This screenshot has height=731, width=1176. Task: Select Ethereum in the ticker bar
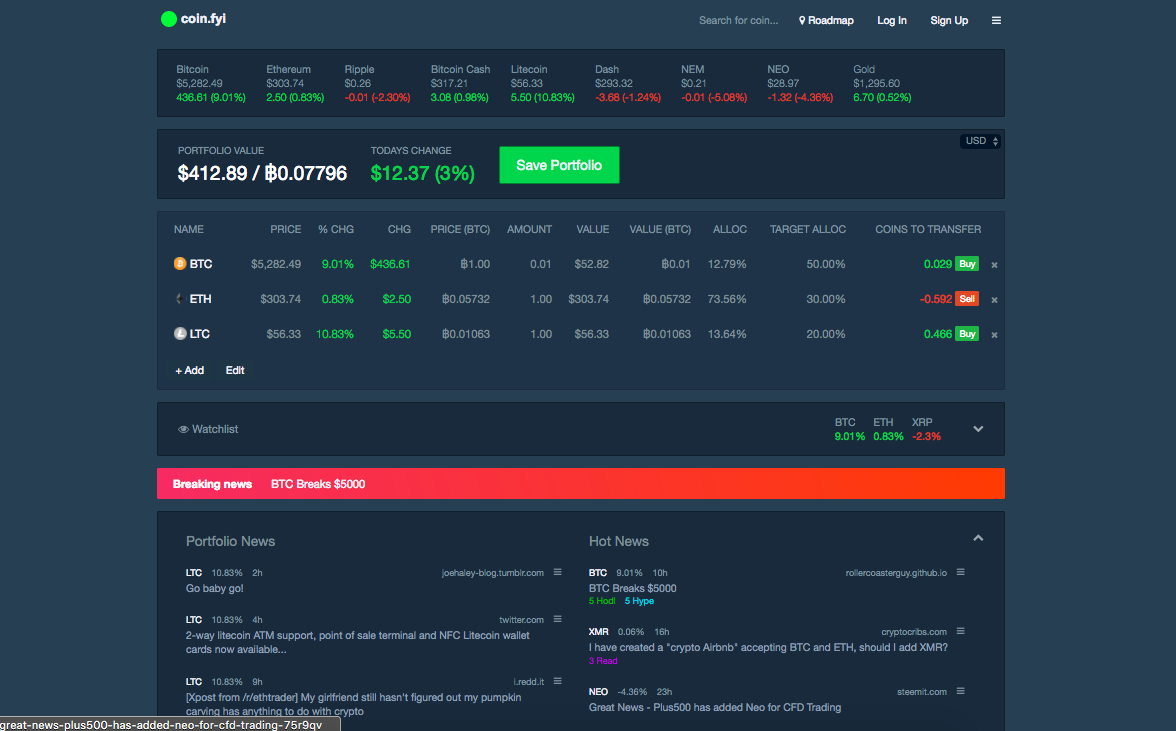(295, 82)
